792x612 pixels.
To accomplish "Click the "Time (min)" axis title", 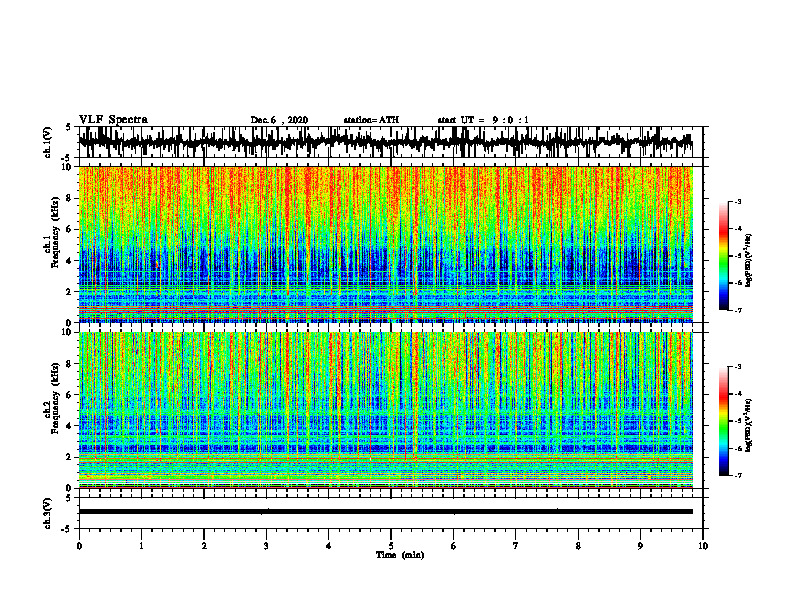I will click(400, 555).
